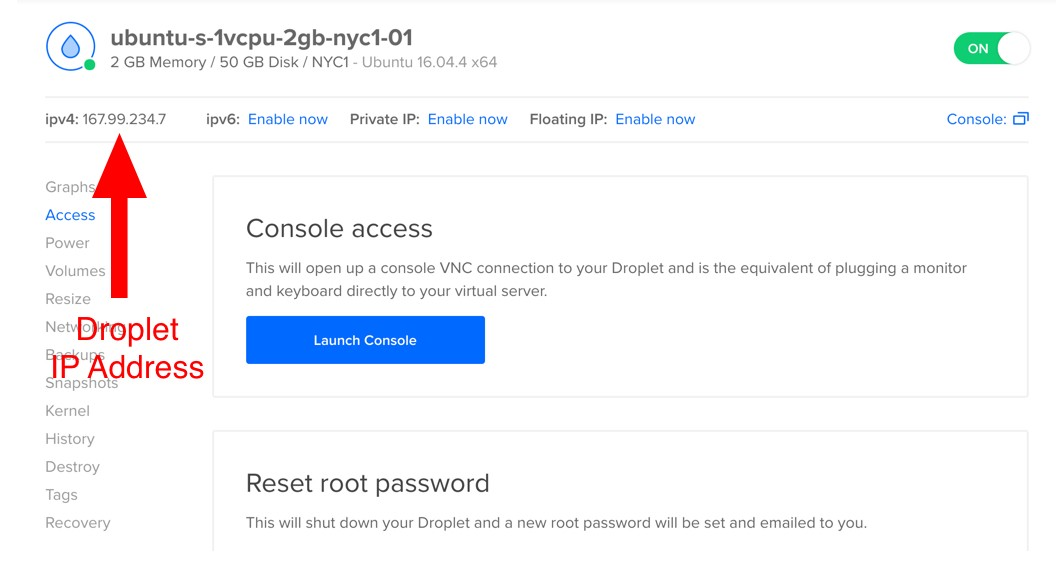
Task: Enable Private IP now
Action: point(467,119)
